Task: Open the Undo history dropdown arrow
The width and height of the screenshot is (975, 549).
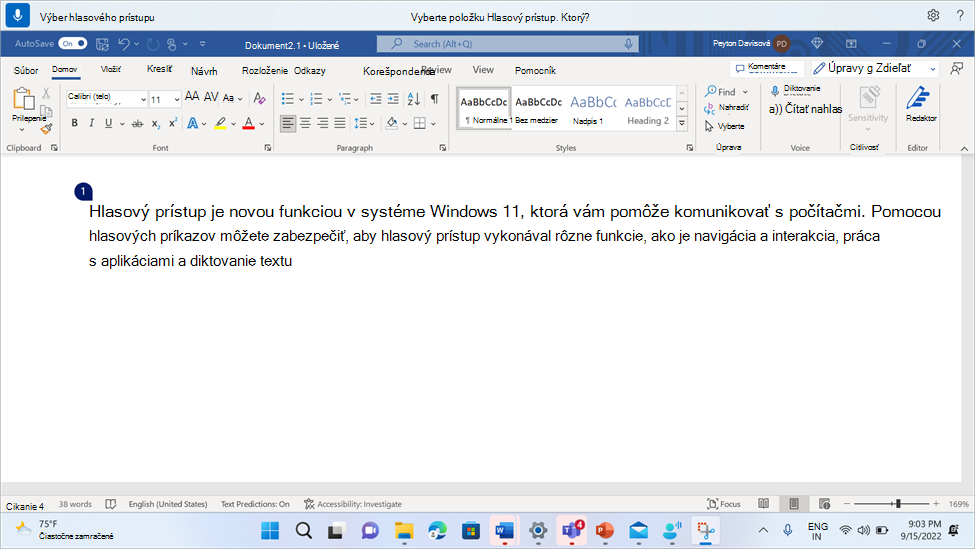Action: pyautogui.click(x=137, y=44)
